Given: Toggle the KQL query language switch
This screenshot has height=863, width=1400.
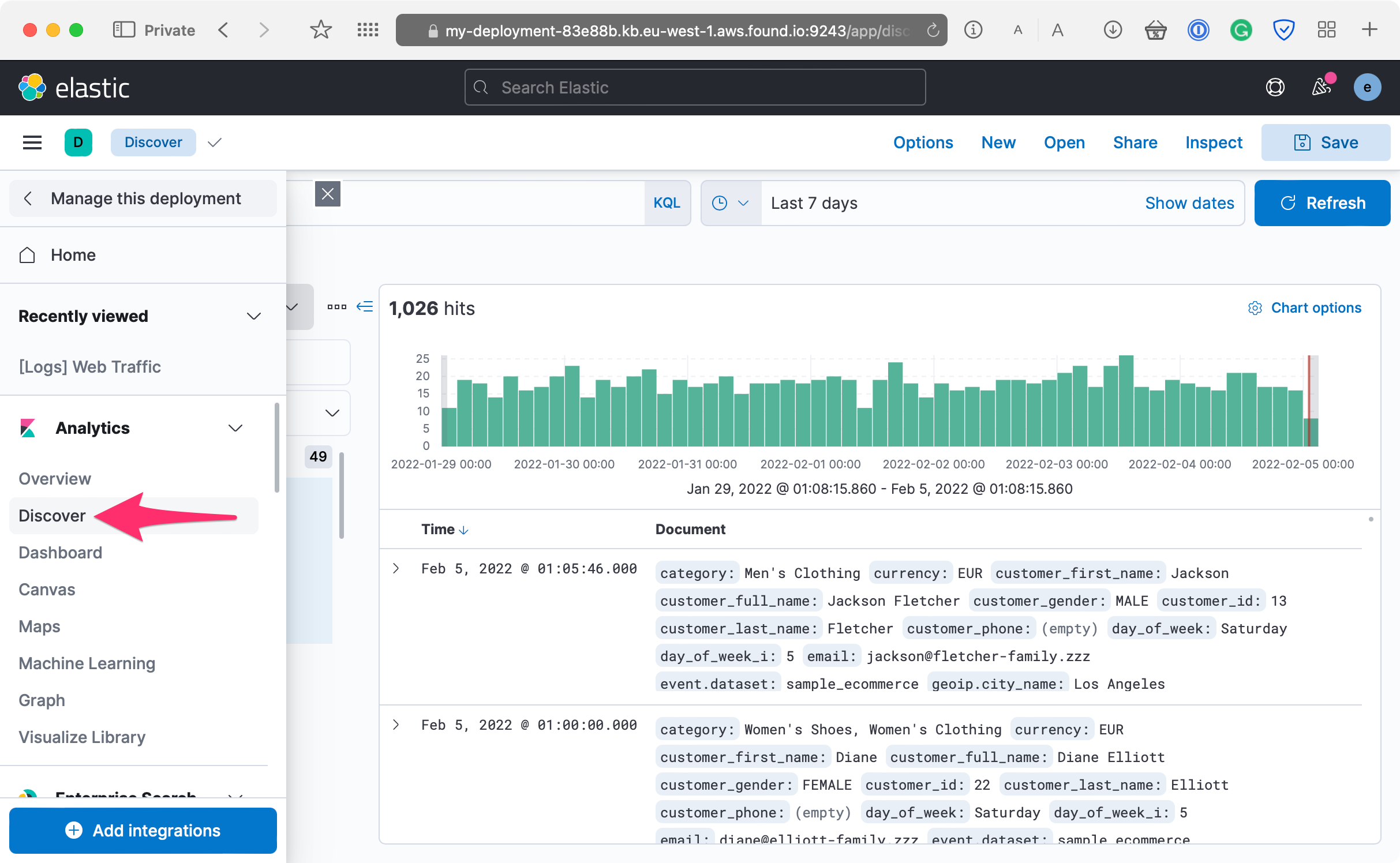Looking at the screenshot, I should click(667, 203).
